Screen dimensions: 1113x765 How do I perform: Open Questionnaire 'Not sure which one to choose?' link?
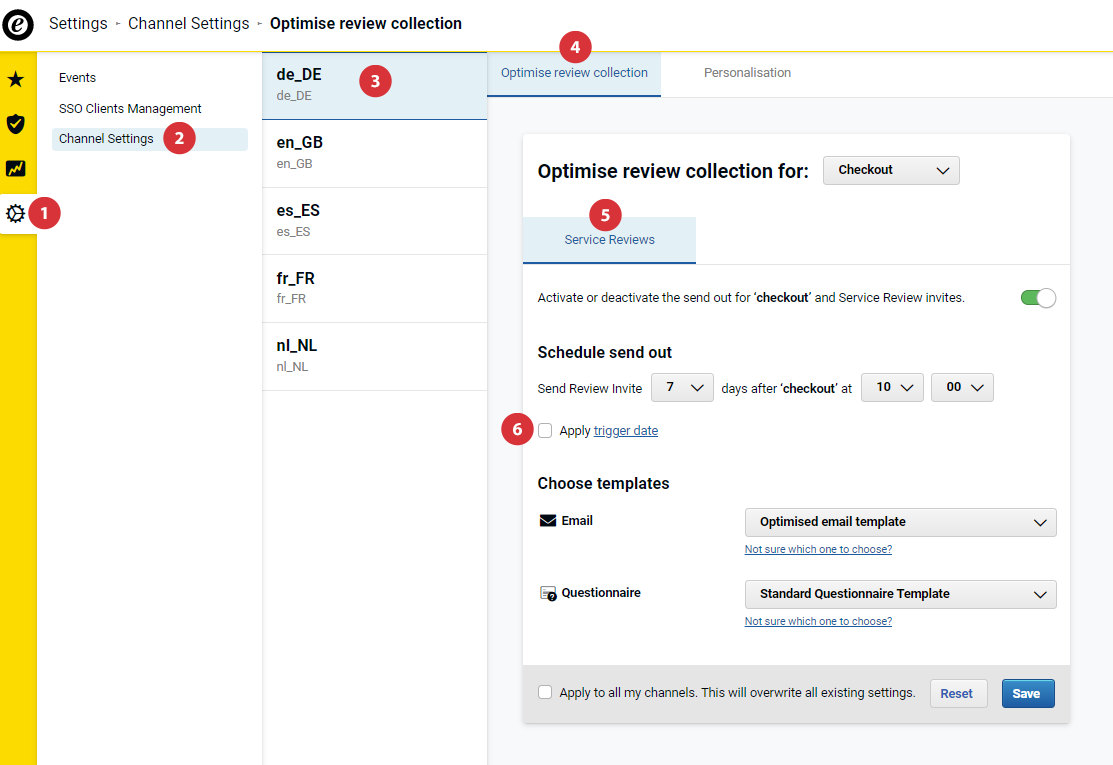point(818,621)
